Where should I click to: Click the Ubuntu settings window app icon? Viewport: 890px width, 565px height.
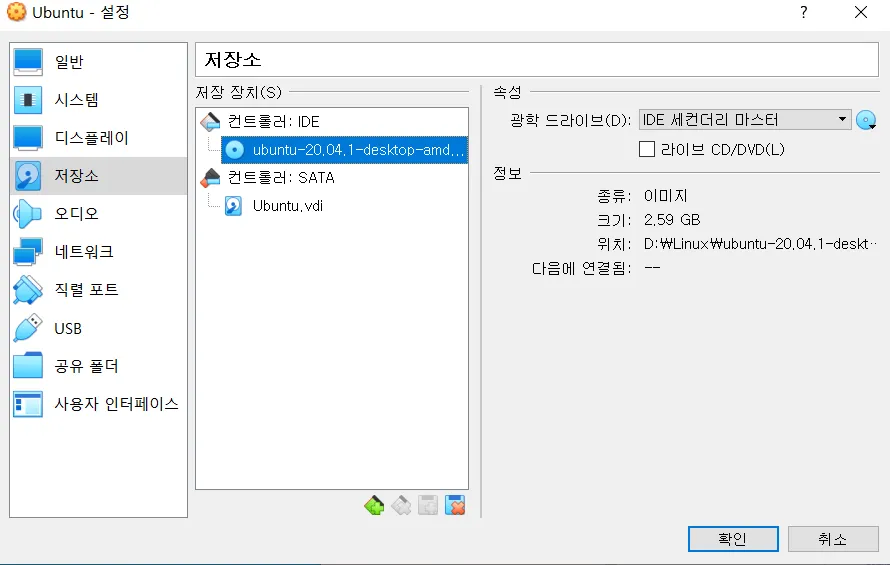point(16,12)
